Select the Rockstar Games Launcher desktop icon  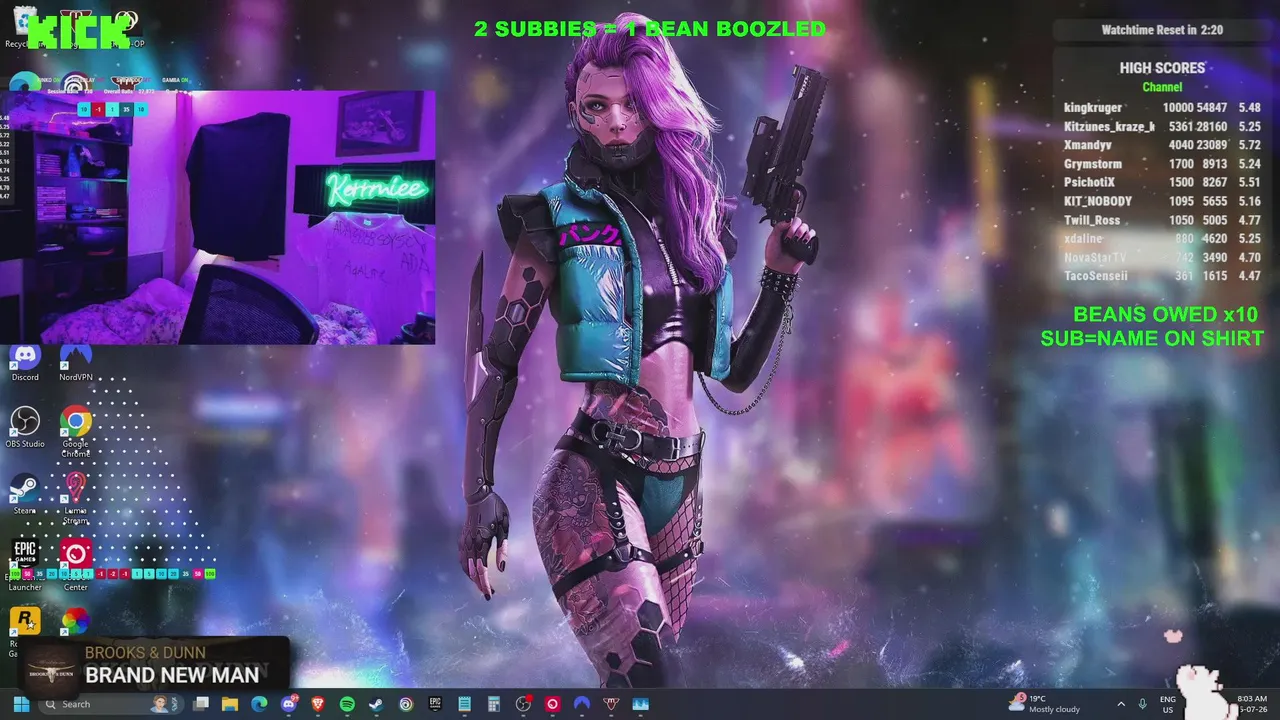point(24,629)
